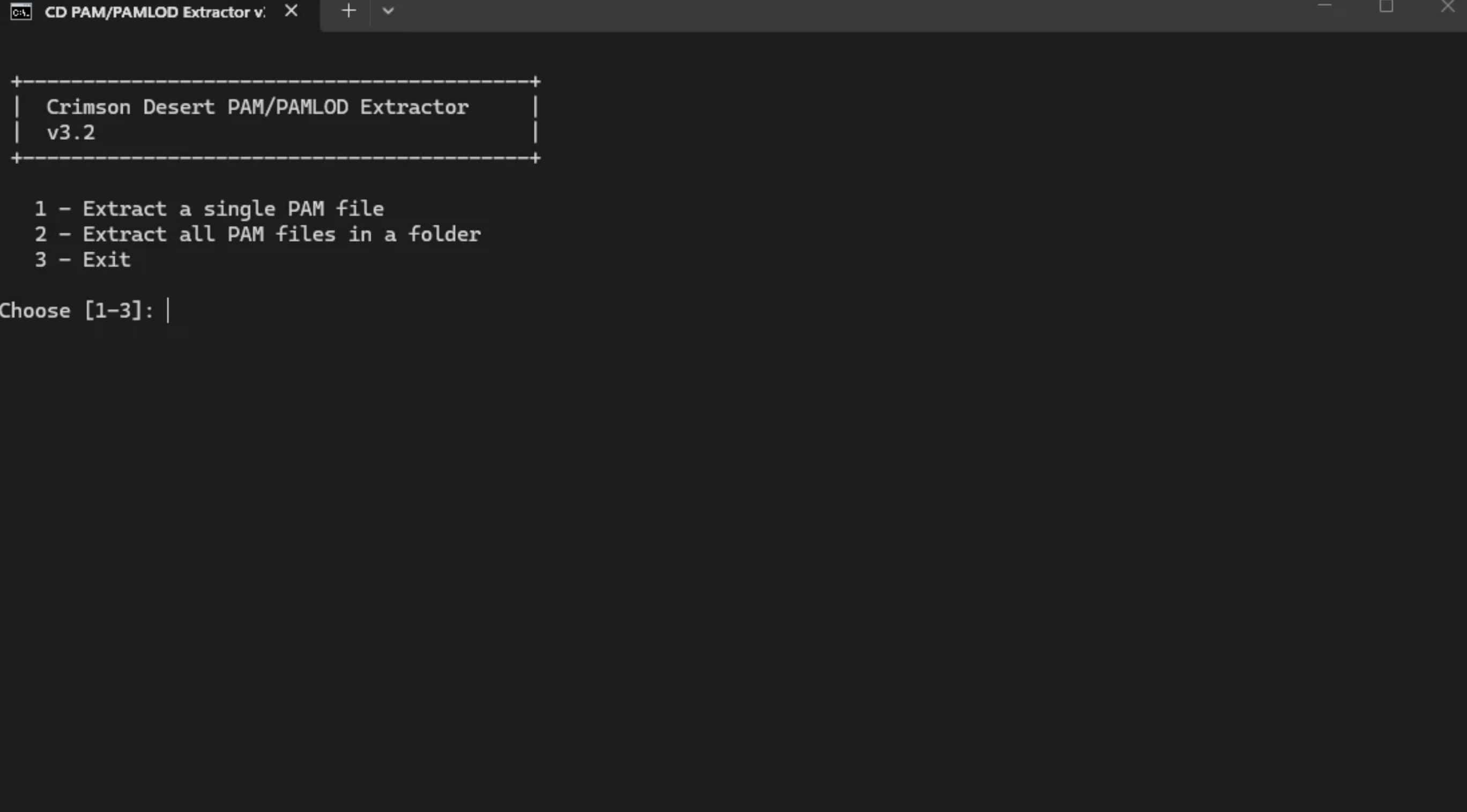Click the v3.2 version text

[x=71, y=133]
